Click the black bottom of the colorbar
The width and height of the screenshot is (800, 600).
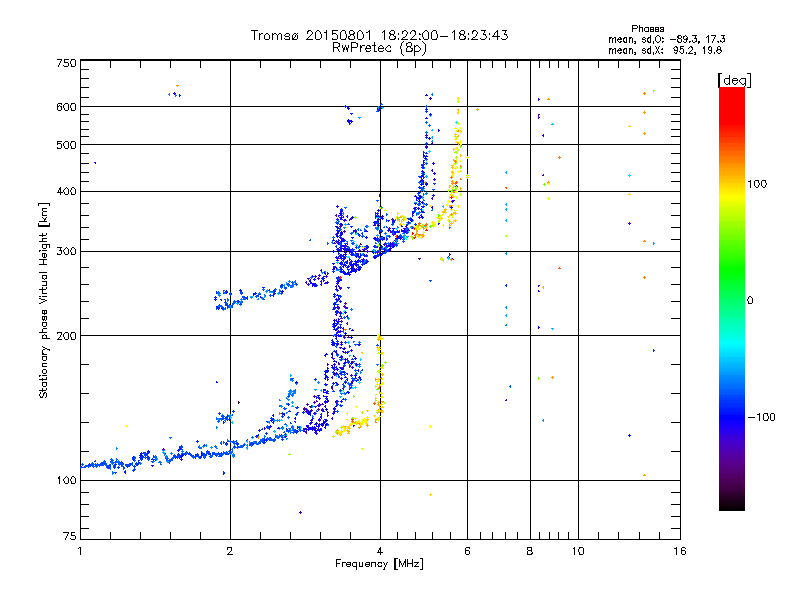click(732, 503)
